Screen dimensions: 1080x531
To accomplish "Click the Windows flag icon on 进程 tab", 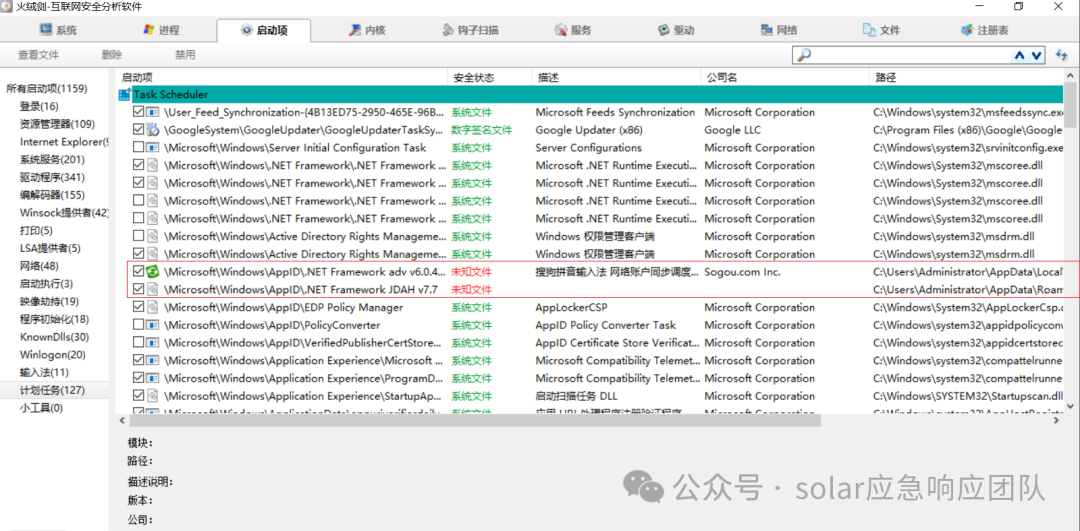I will [x=148, y=30].
